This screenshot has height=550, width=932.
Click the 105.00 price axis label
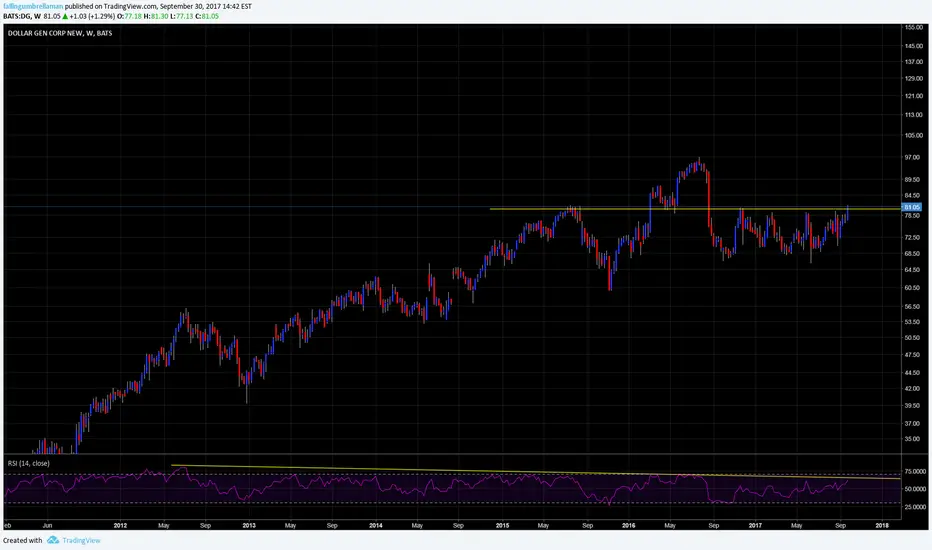pyautogui.click(x=914, y=136)
